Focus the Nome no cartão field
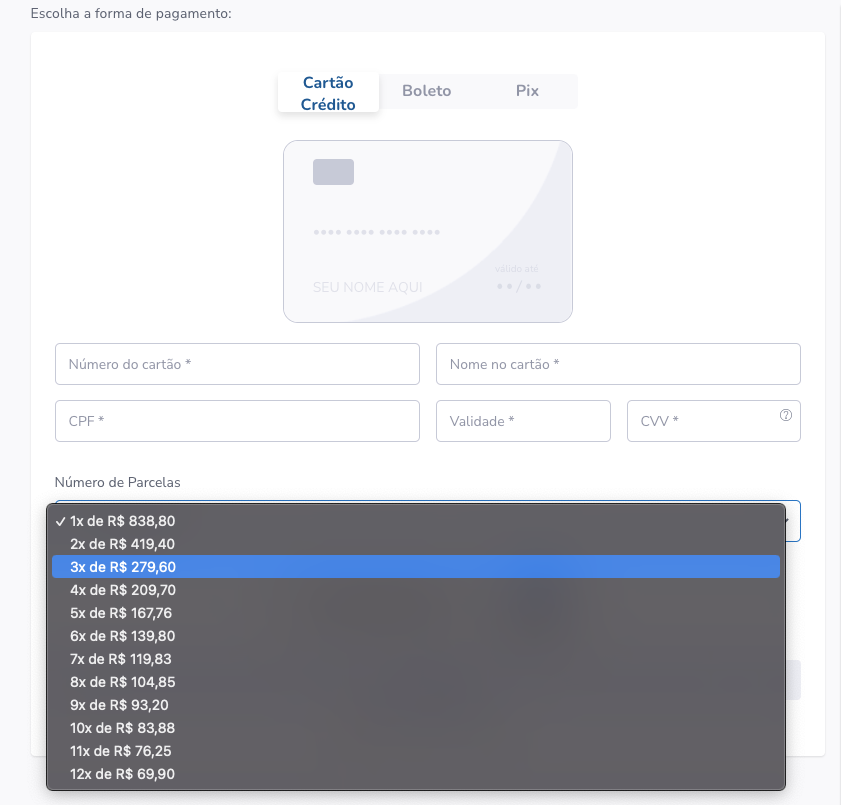Screen dimensions: 841x805 [618, 364]
